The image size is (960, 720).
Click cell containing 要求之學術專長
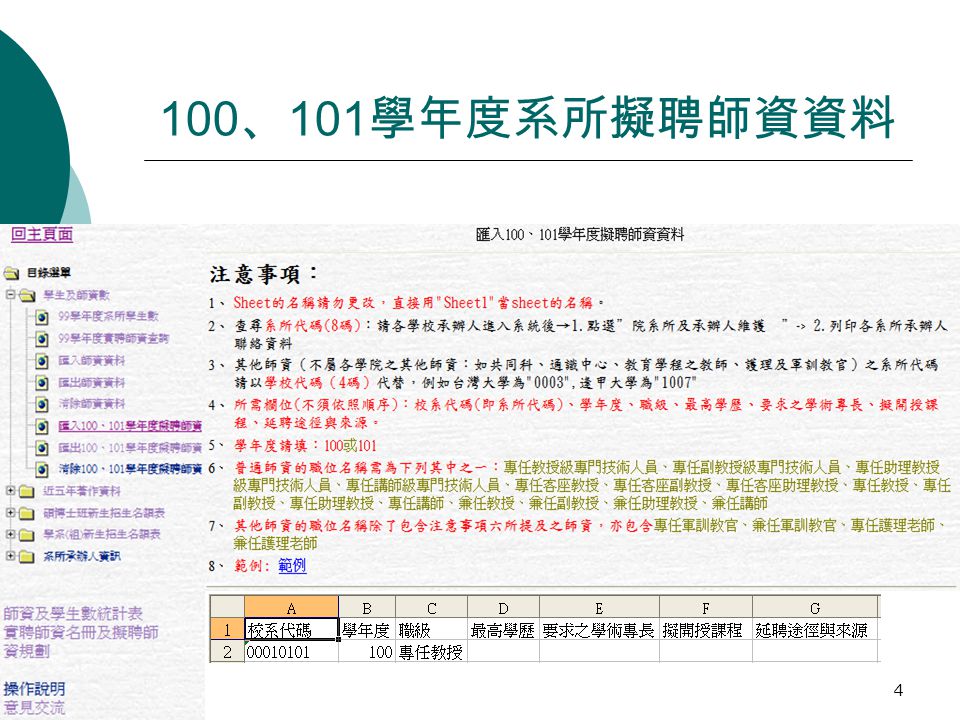(x=599, y=630)
